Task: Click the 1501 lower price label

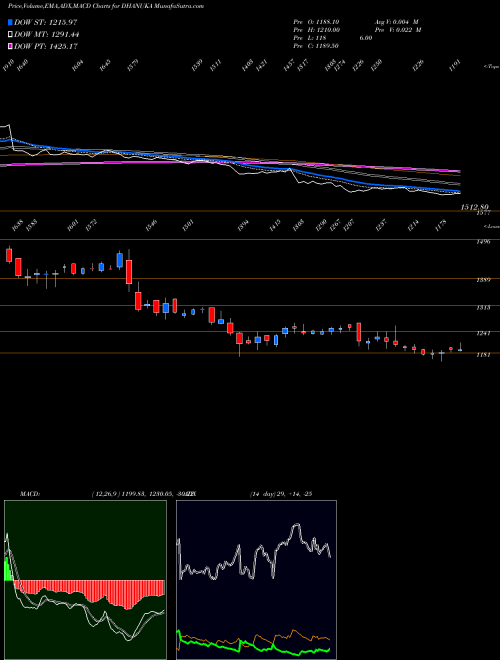Action: coord(188,225)
